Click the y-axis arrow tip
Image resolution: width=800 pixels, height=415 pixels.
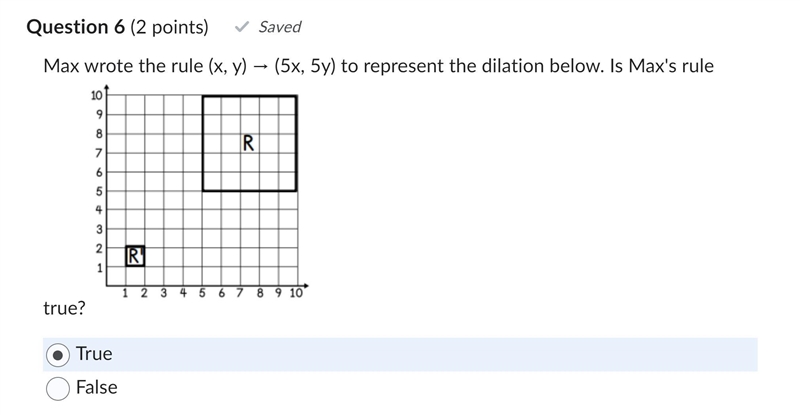[106, 88]
